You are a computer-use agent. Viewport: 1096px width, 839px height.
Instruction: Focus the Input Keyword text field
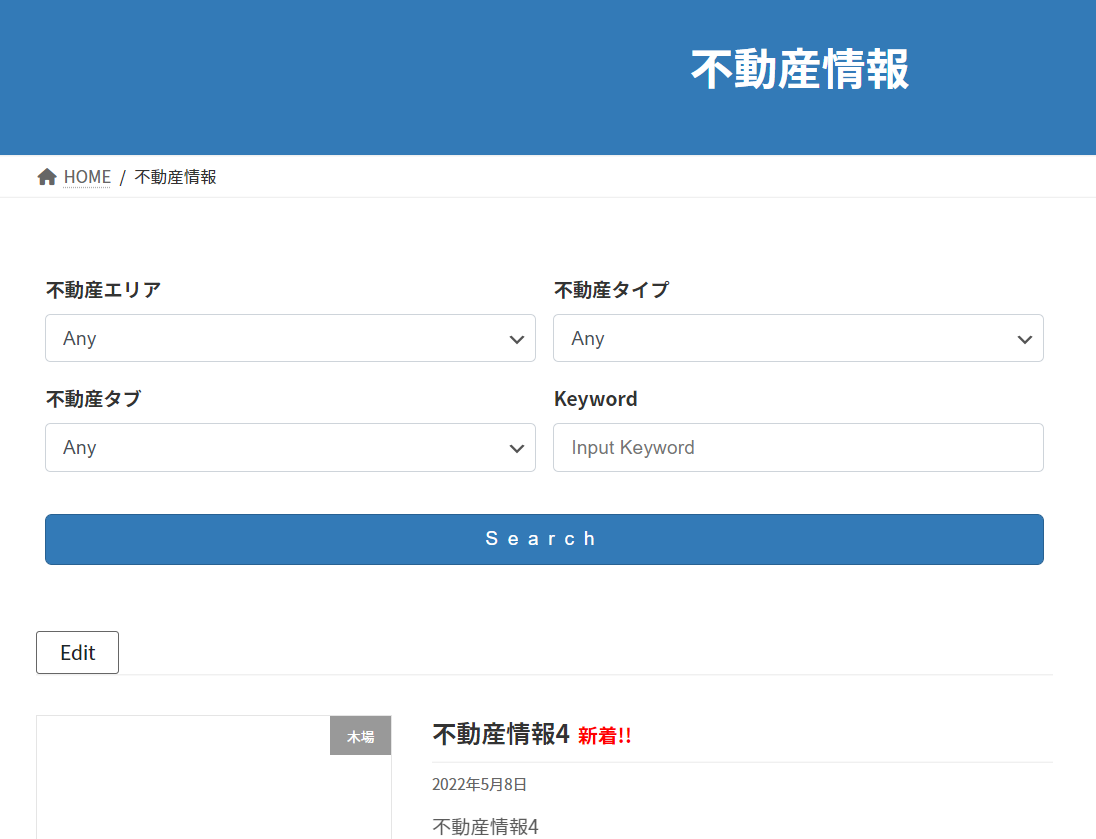798,447
